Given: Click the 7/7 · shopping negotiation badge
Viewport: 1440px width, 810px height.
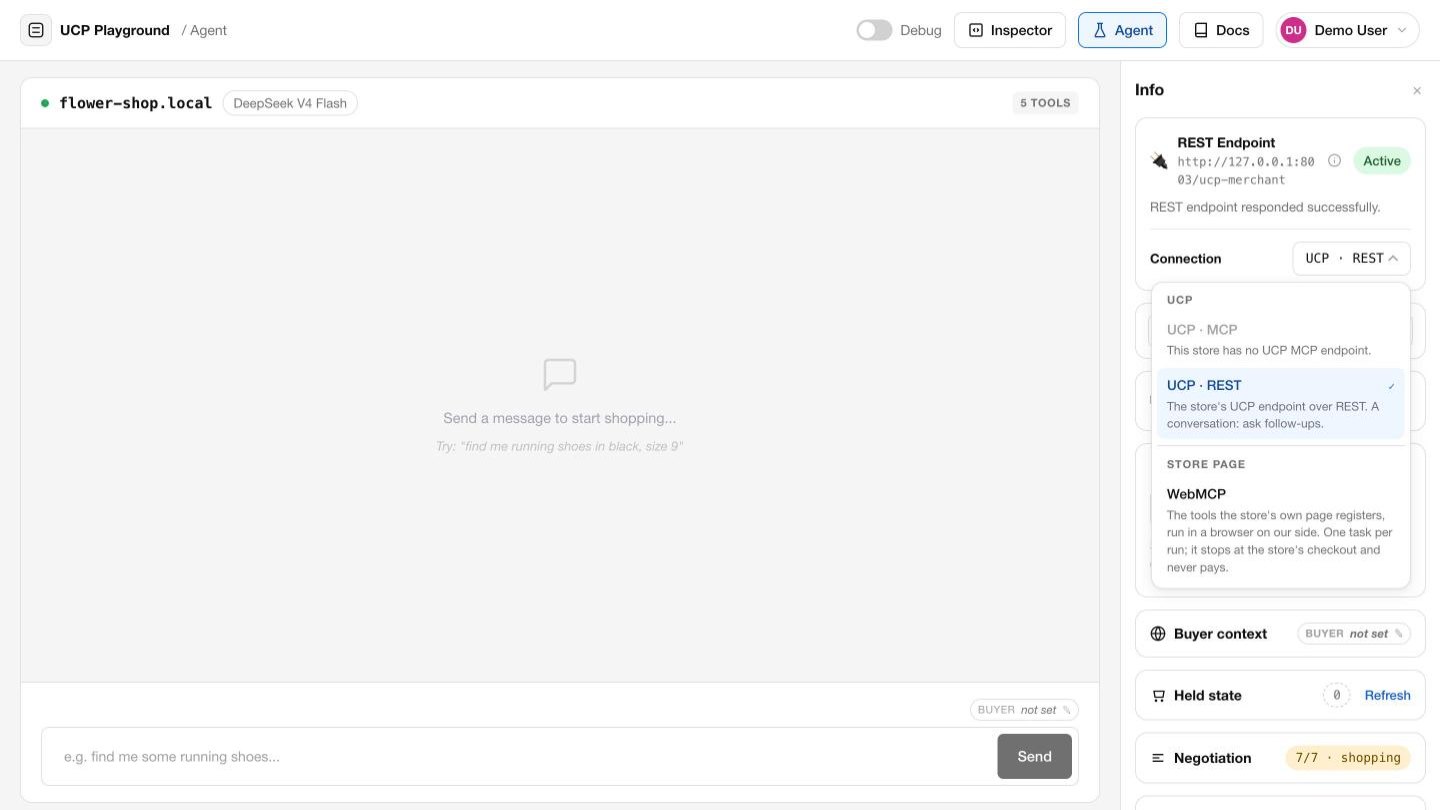Looking at the screenshot, I should pos(1348,758).
